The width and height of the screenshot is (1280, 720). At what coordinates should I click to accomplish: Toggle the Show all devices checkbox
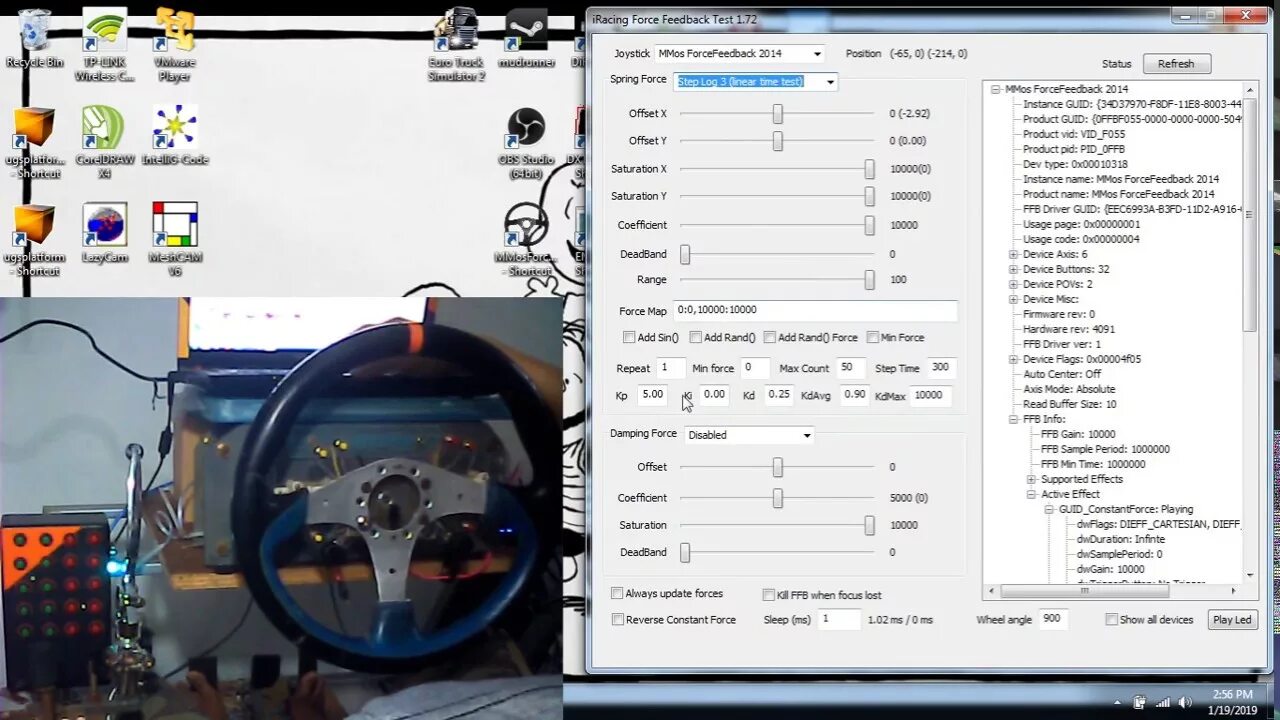coord(1111,619)
